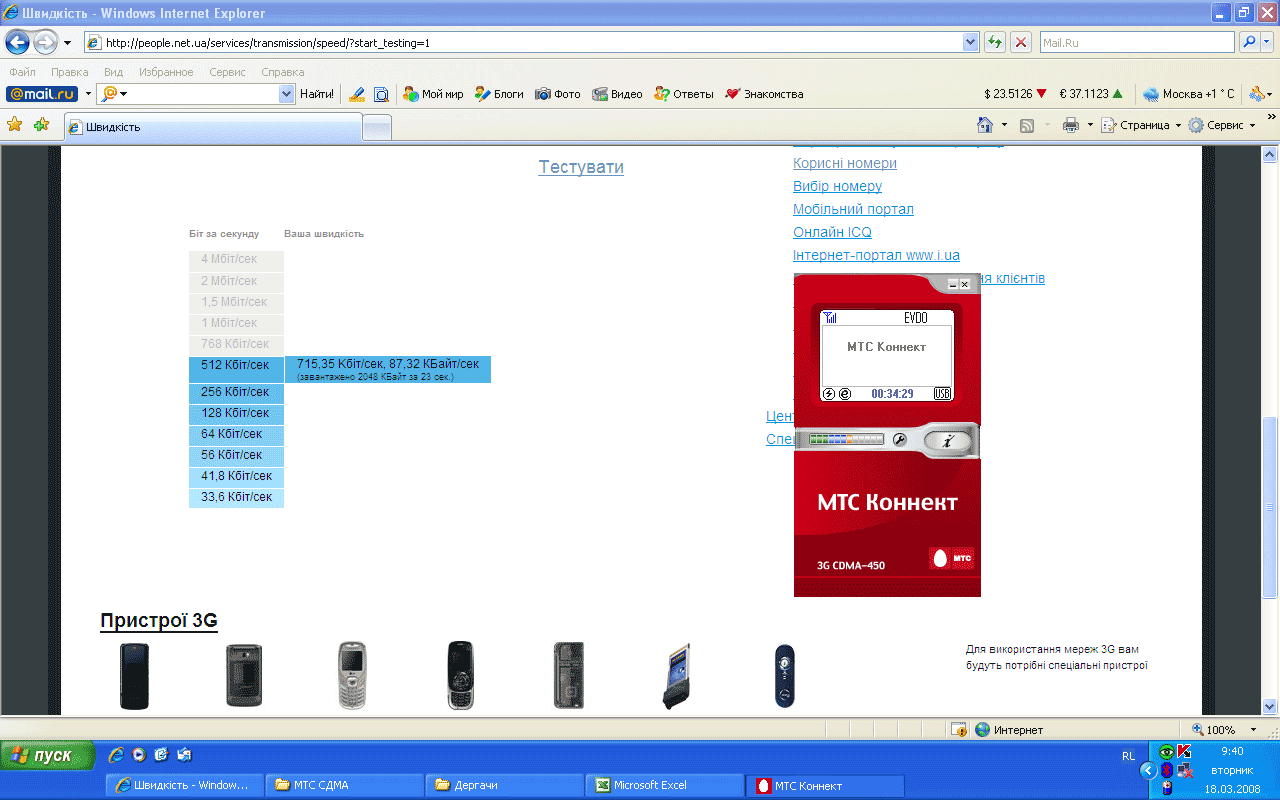The height and width of the screenshot is (800, 1280).
Task: Click the highlighter pen icon in Mail.ru toolbar
Action: point(357,94)
